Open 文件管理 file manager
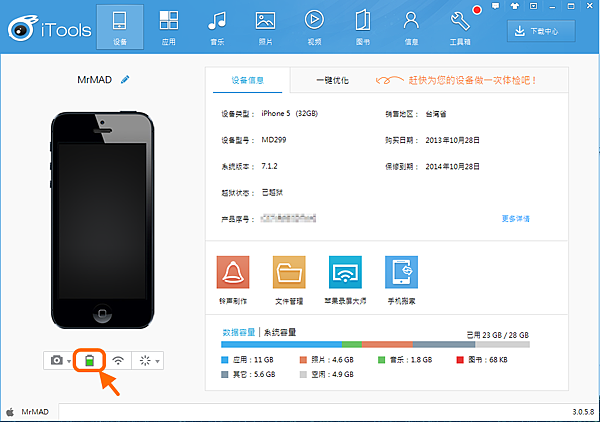Viewport: 600px width, 422px height. pos(289,280)
